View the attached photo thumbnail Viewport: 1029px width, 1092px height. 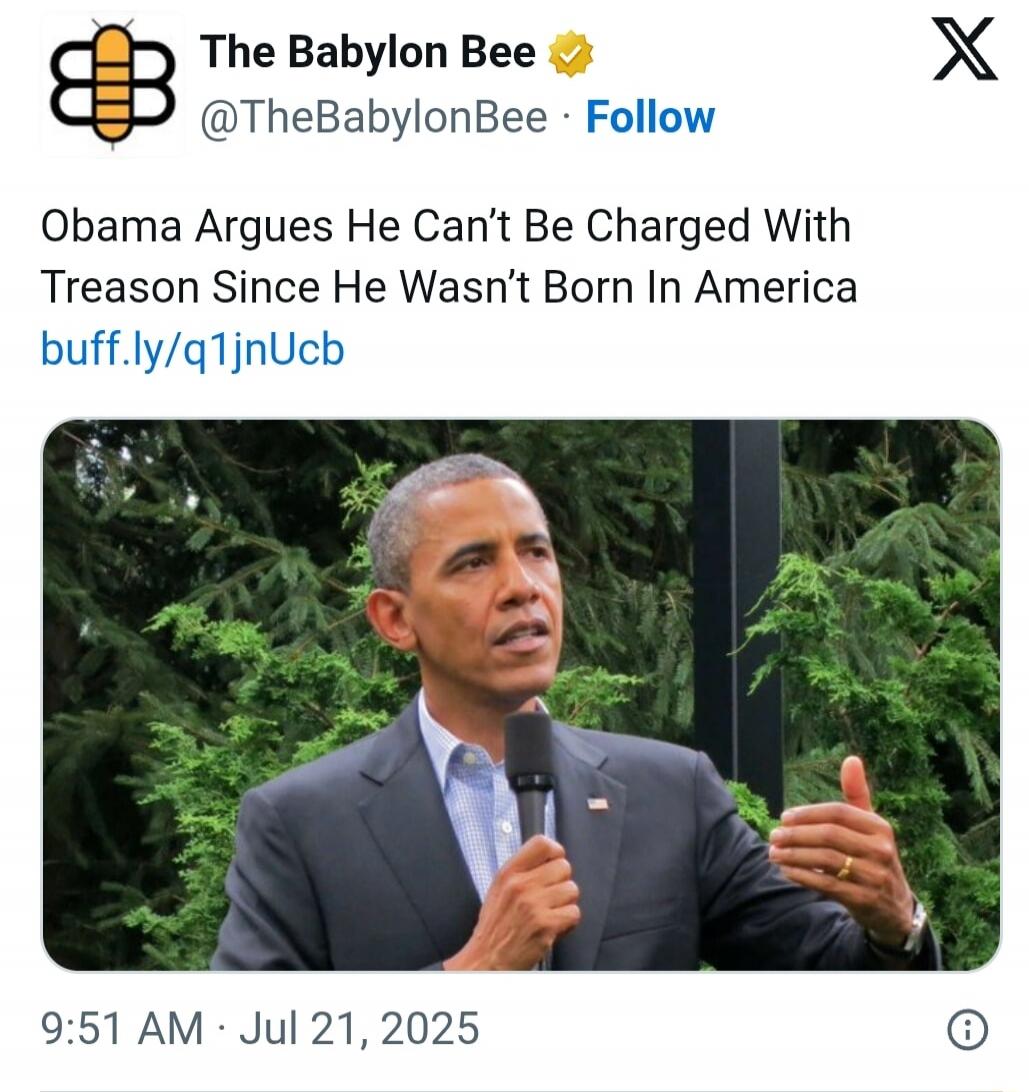(521, 694)
